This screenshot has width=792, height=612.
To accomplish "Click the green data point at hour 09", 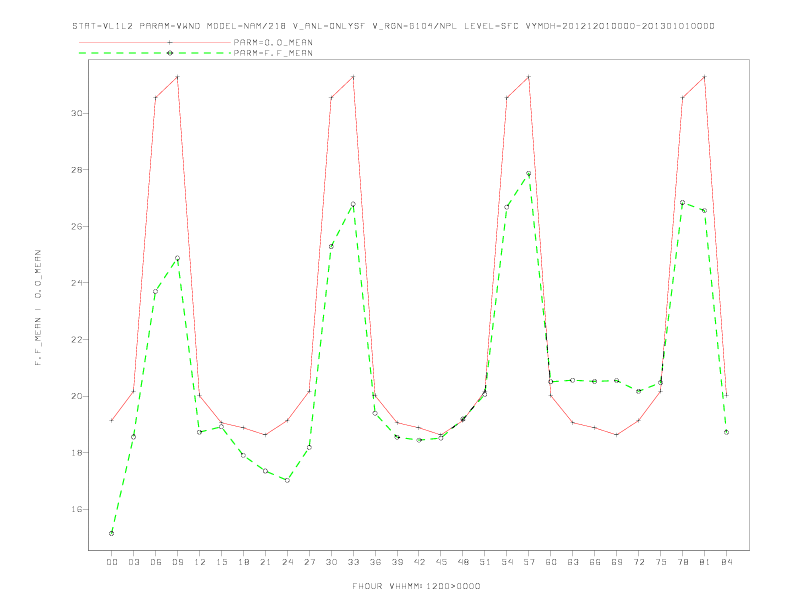I will coord(177,258).
